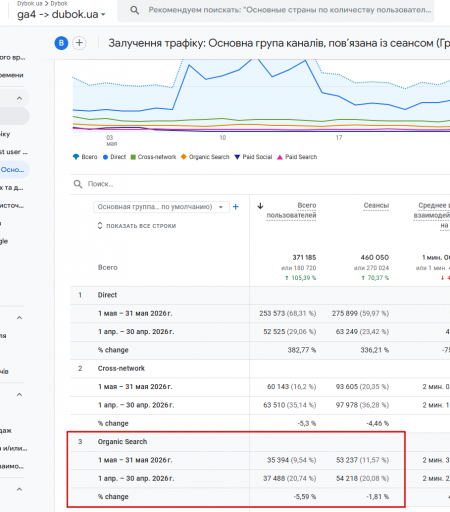Image resolution: width=450 pixels, height=512 pixels.
Task: Open the ga4 -> dubok.ua property dropdown
Action: 61,14
